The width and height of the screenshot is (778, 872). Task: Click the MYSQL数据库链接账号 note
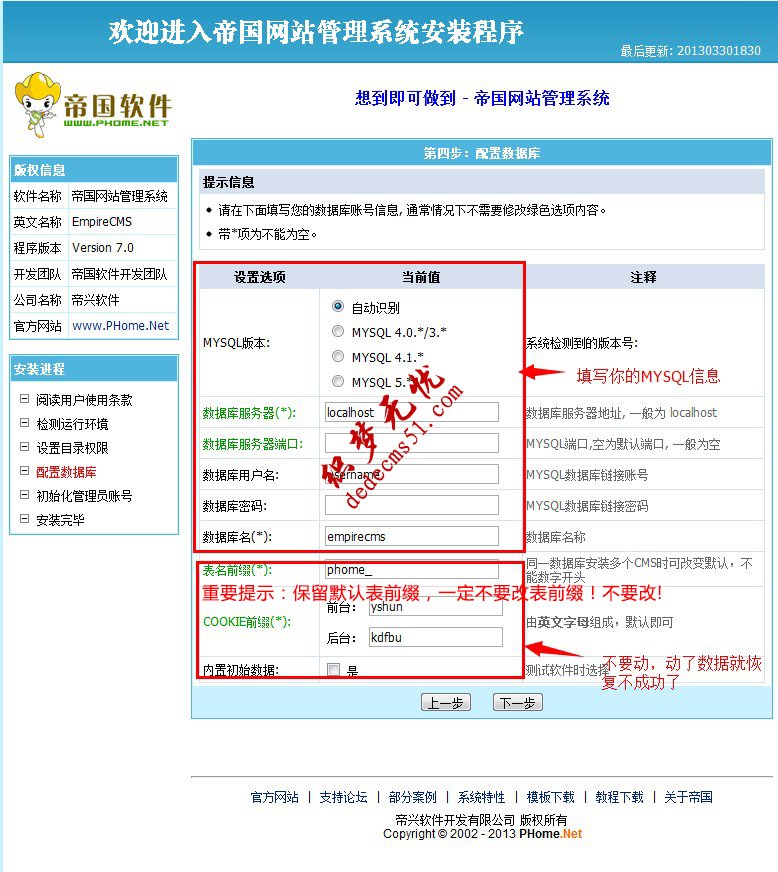coord(587,474)
